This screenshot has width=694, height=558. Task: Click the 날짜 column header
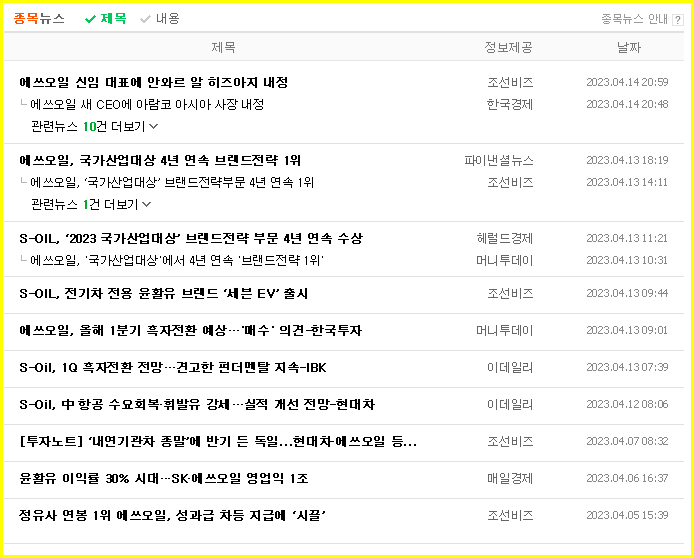[x=628, y=47]
